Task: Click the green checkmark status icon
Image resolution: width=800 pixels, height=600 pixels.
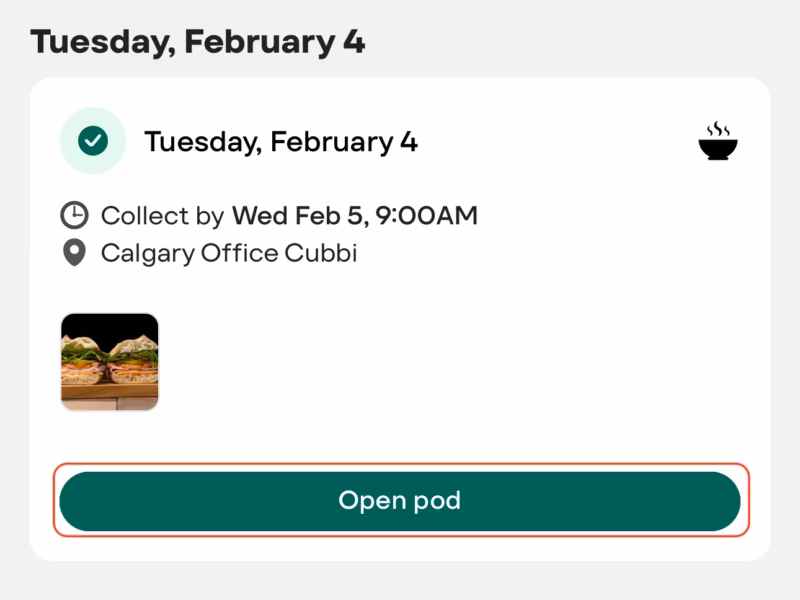Action: (93, 141)
